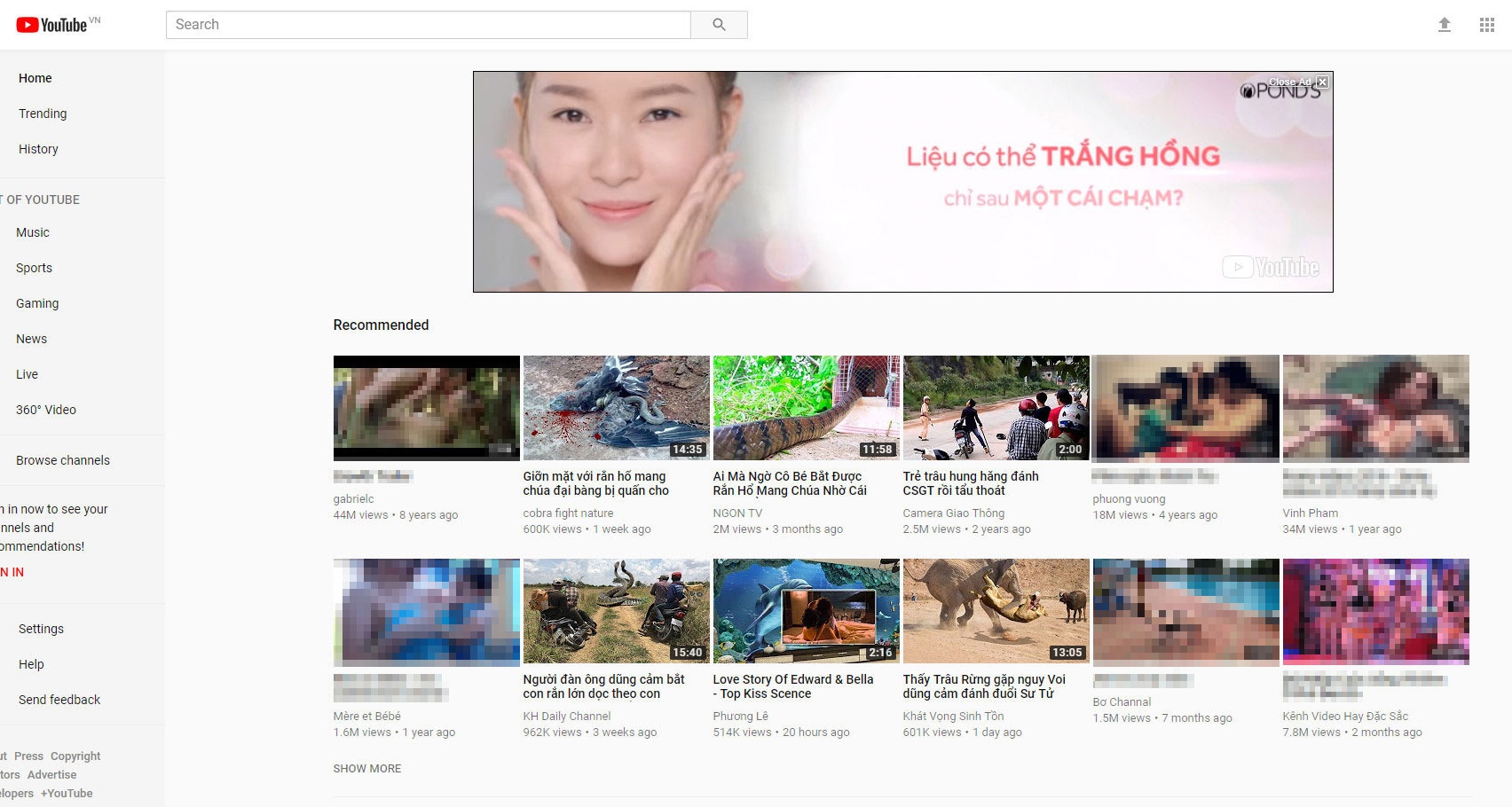Open the 360° Video section
Screen dimensions: 1512x807
tap(44, 410)
